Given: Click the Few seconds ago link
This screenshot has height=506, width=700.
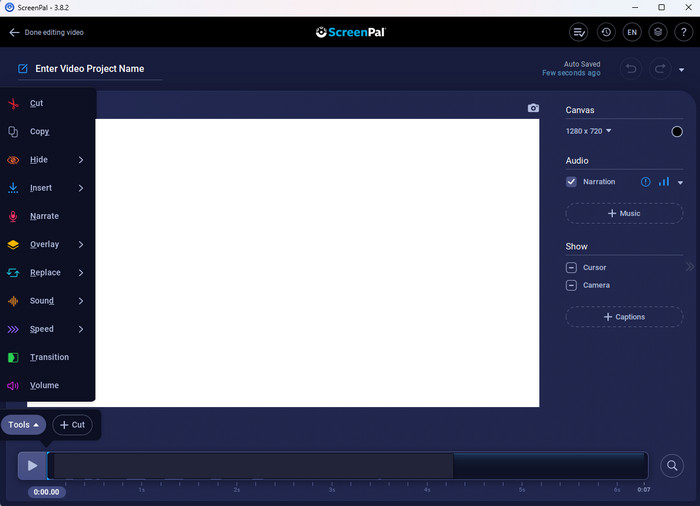Looking at the screenshot, I should point(571,73).
